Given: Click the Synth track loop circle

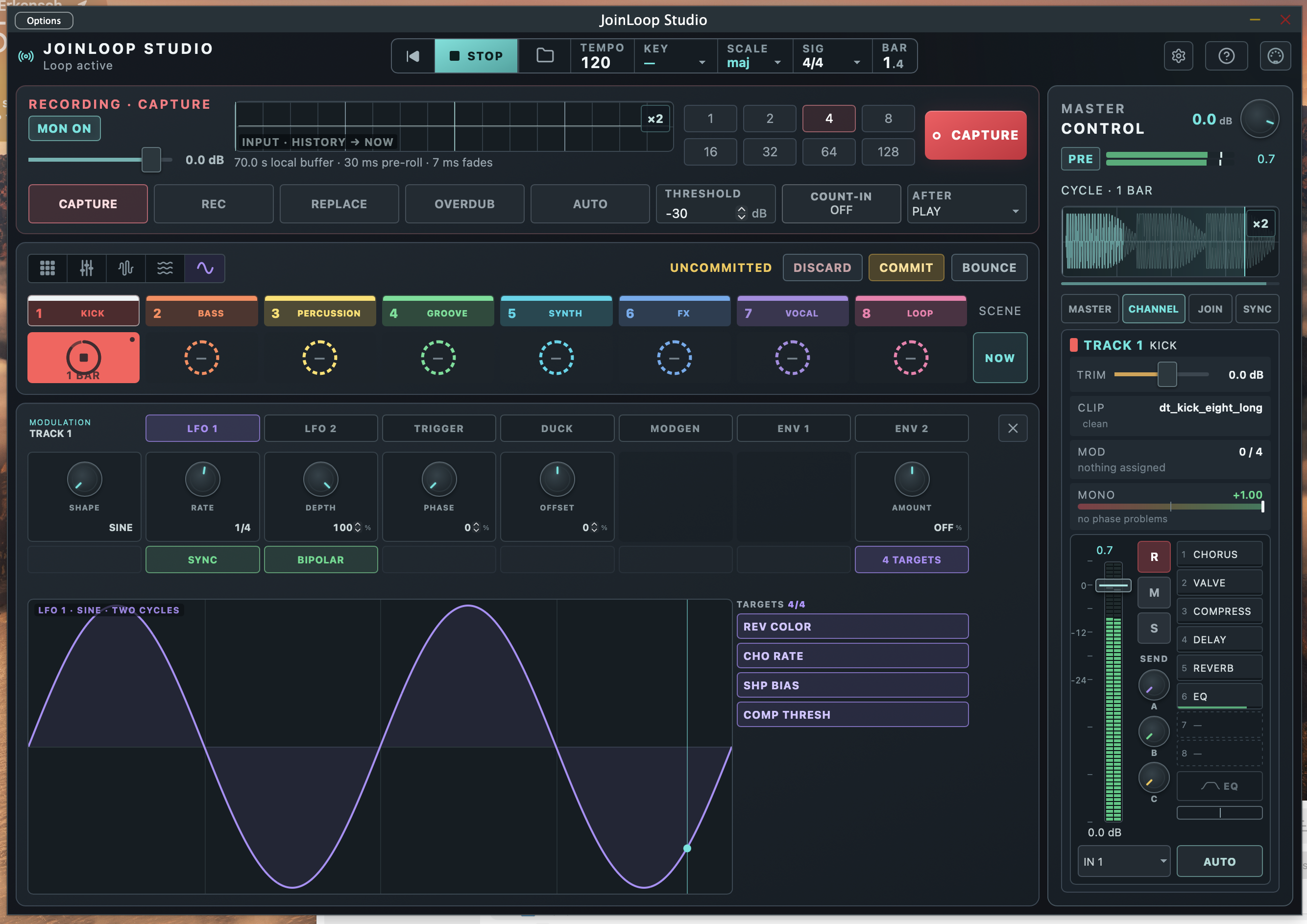Looking at the screenshot, I should click(556, 358).
